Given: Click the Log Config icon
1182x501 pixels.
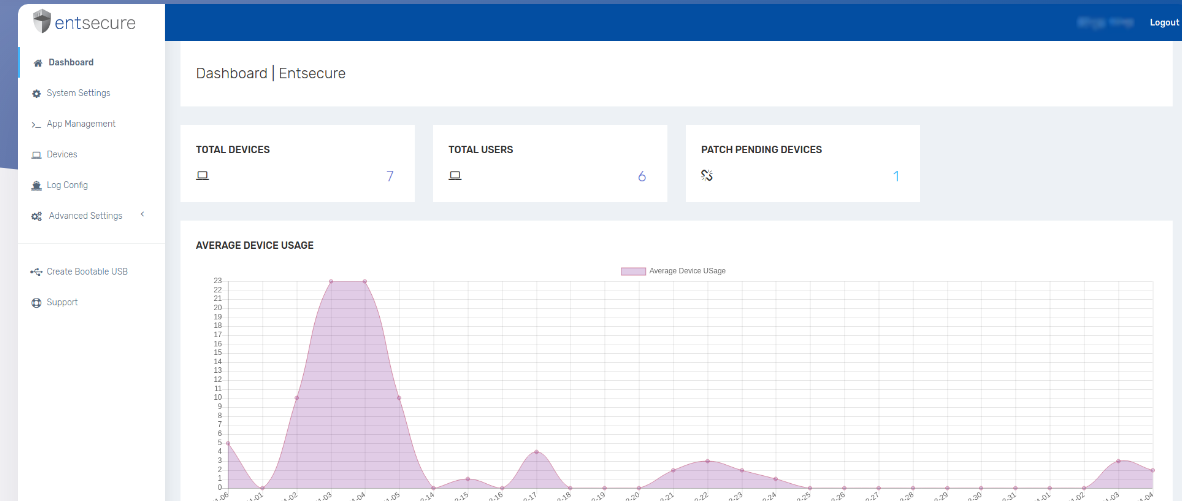Looking at the screenshot, I should (37, 186).
